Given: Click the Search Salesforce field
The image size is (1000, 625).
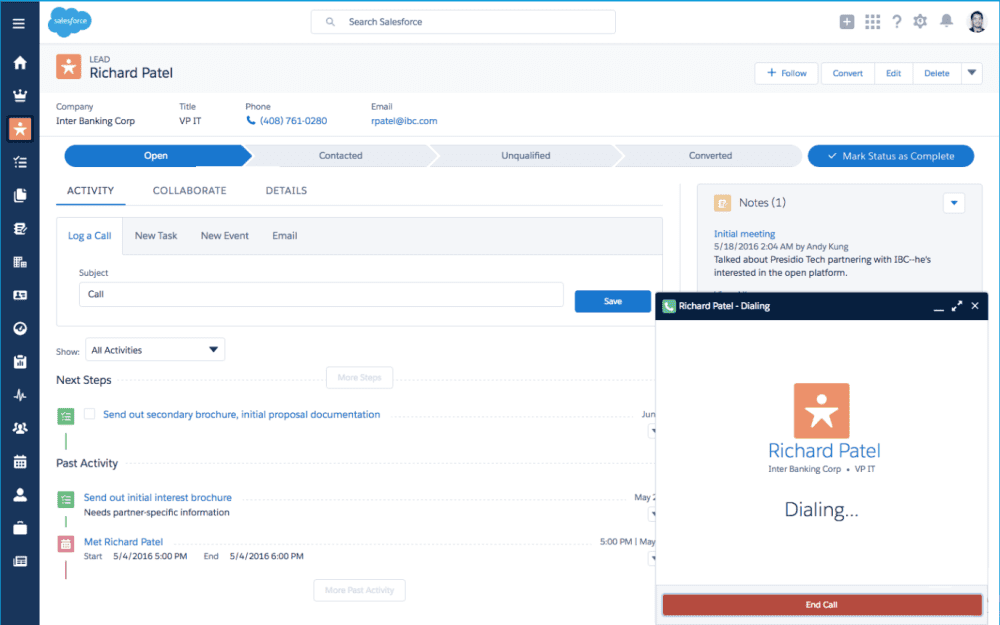Looking at the screenshot, I should coord(462,21).
